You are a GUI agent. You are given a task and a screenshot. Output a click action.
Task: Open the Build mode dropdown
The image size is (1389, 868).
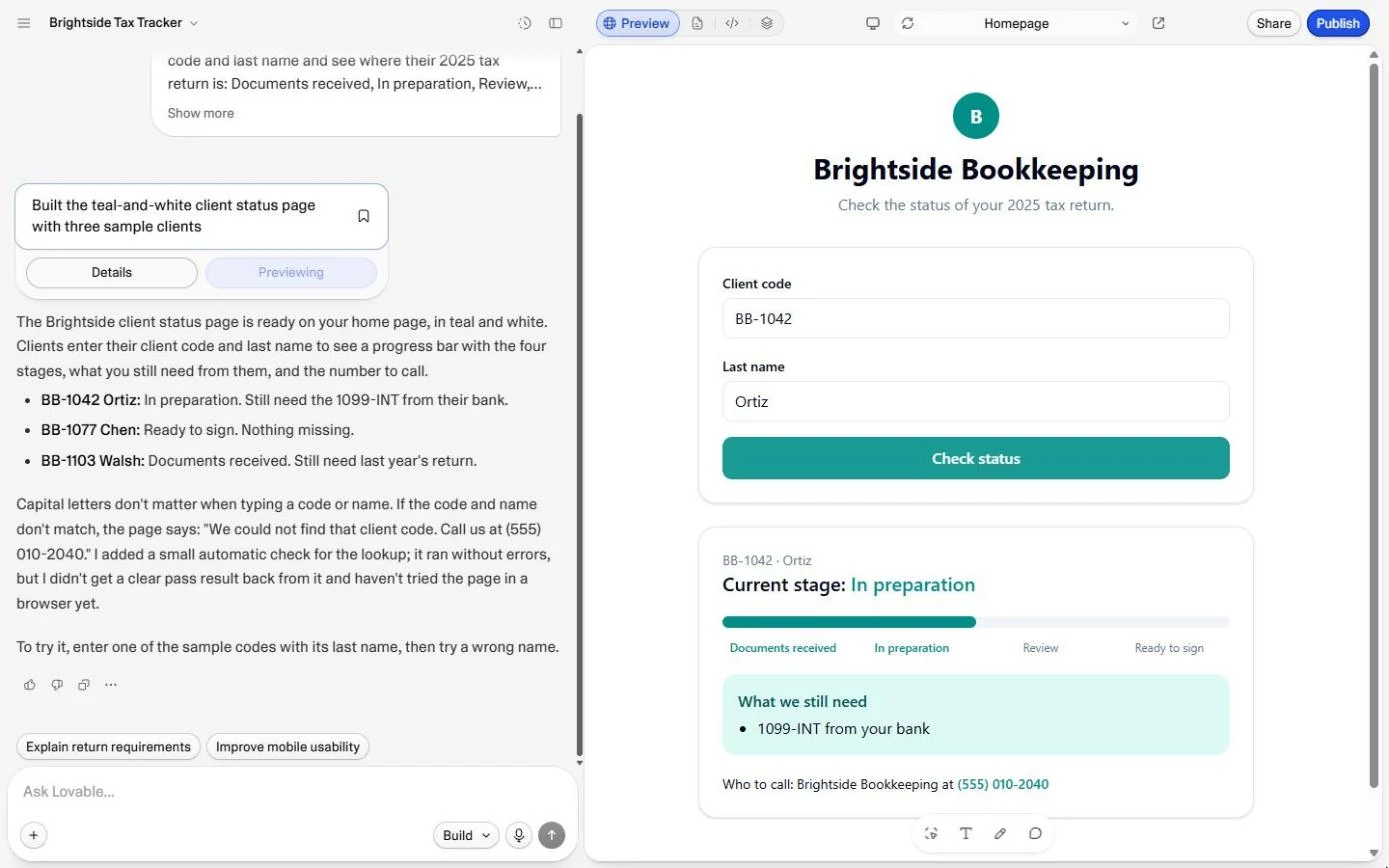click(466, 835)
